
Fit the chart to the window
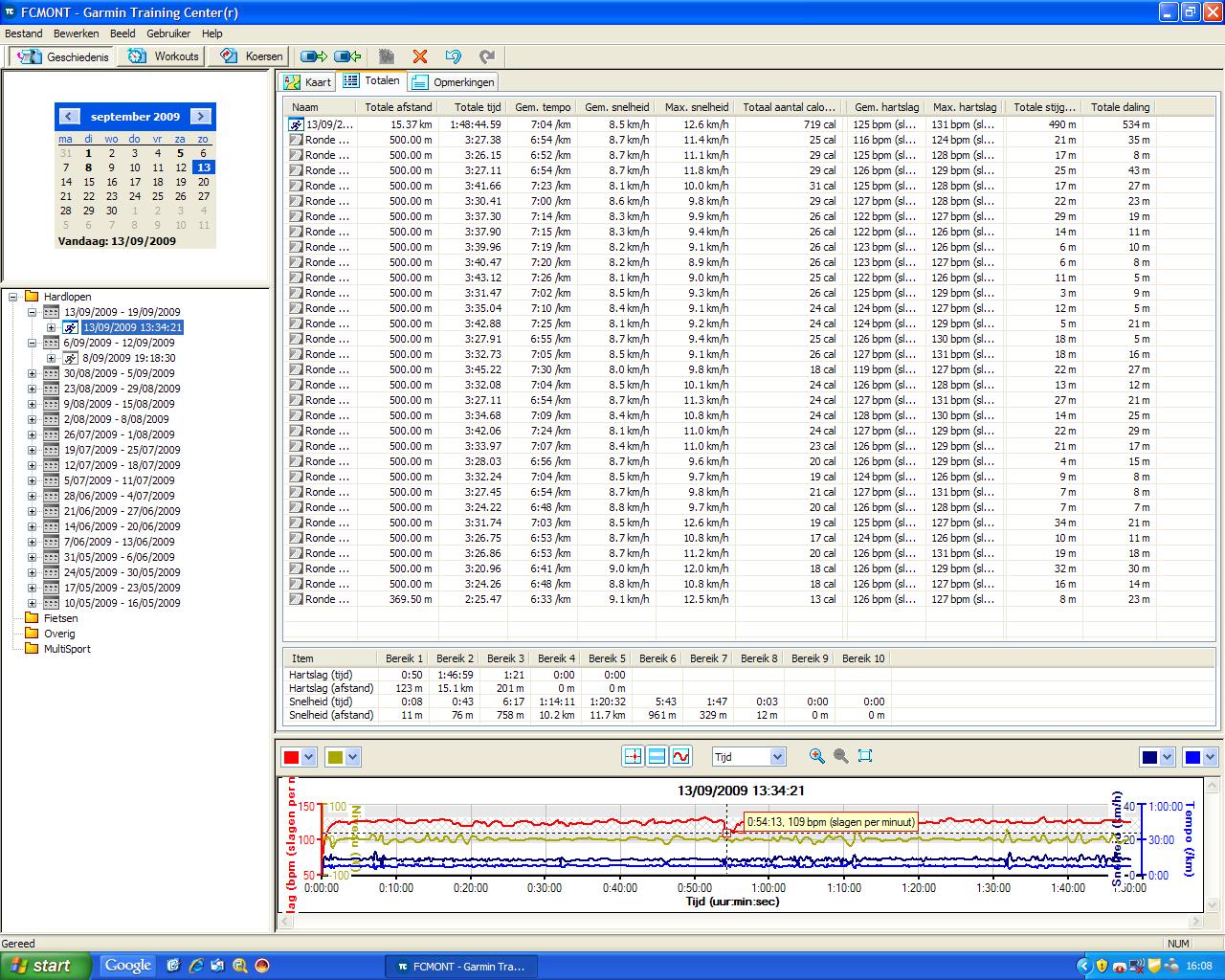pyautogui.click(x=865, y=756)
